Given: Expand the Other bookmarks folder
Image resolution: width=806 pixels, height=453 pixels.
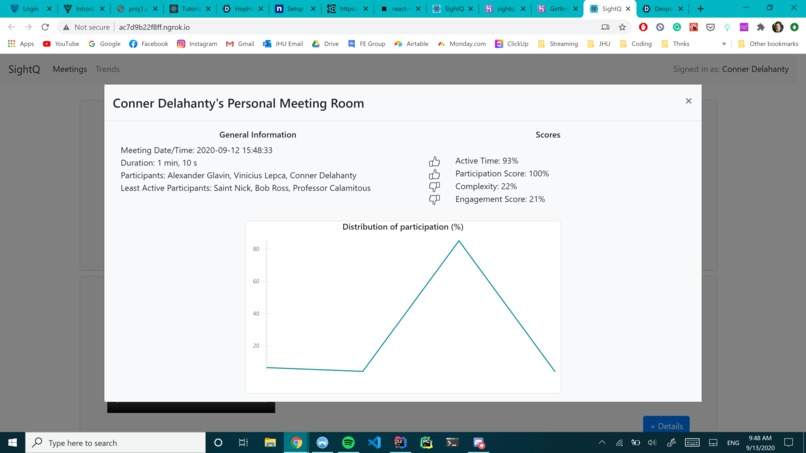Looking at the screenshot, I should 768,44.
